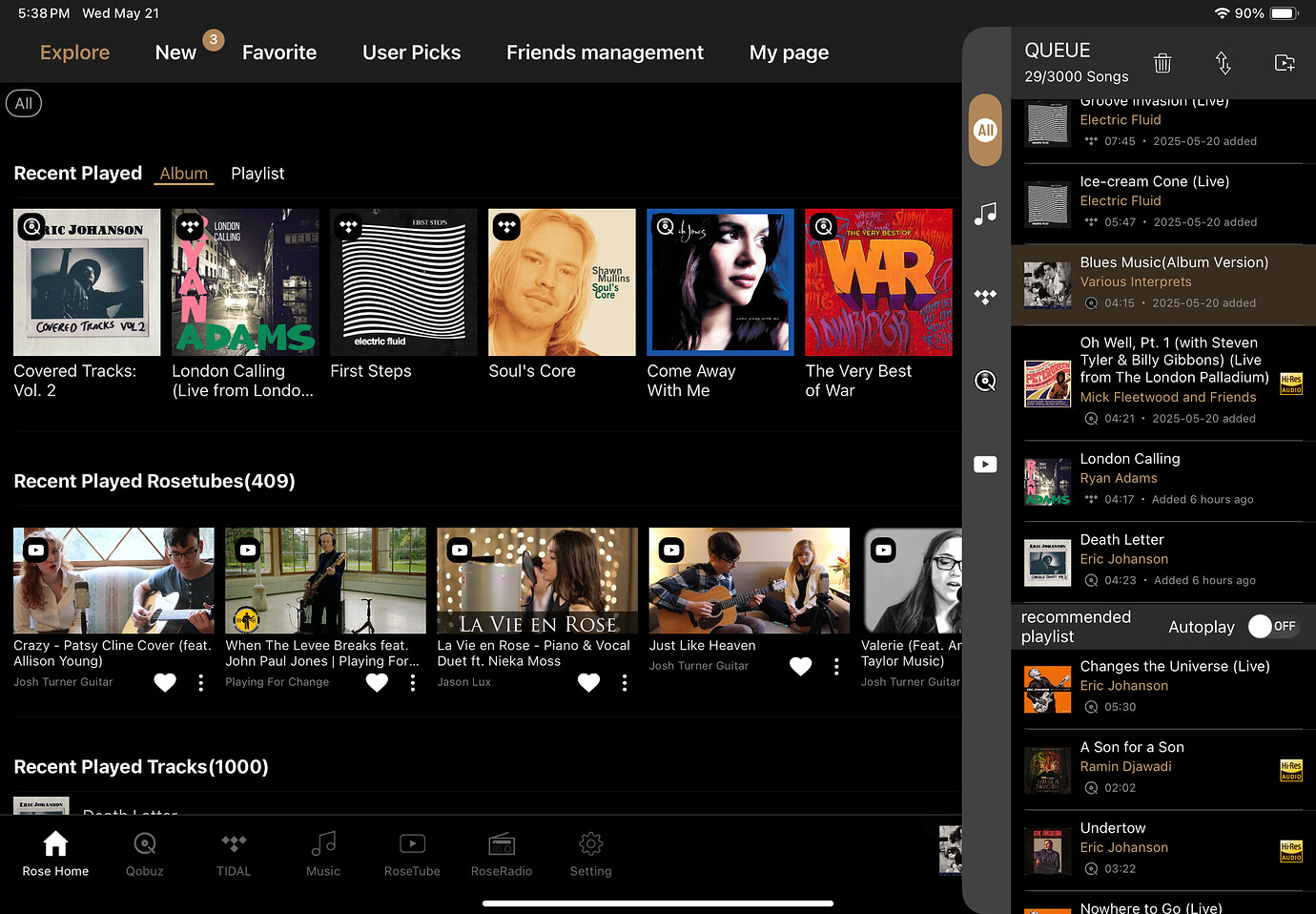The height and width of the screenshot is (914, 1316).
Task: Open RoseRadio in bottom bar
Action: coord(502,854)
